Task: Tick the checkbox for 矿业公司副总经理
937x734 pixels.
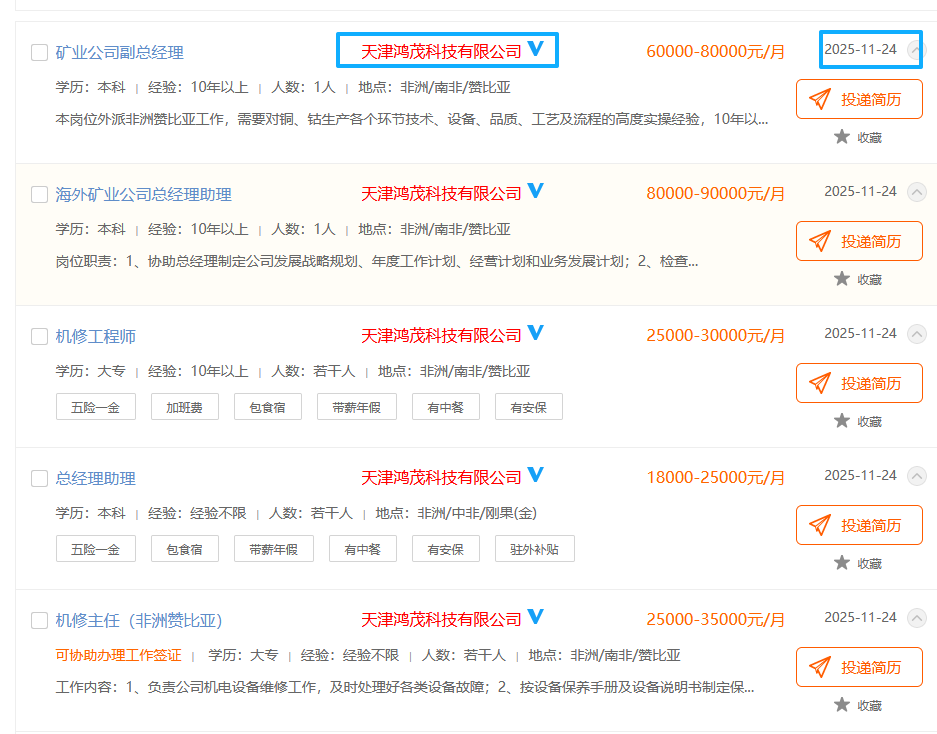Action: click(x=39, y=53)
